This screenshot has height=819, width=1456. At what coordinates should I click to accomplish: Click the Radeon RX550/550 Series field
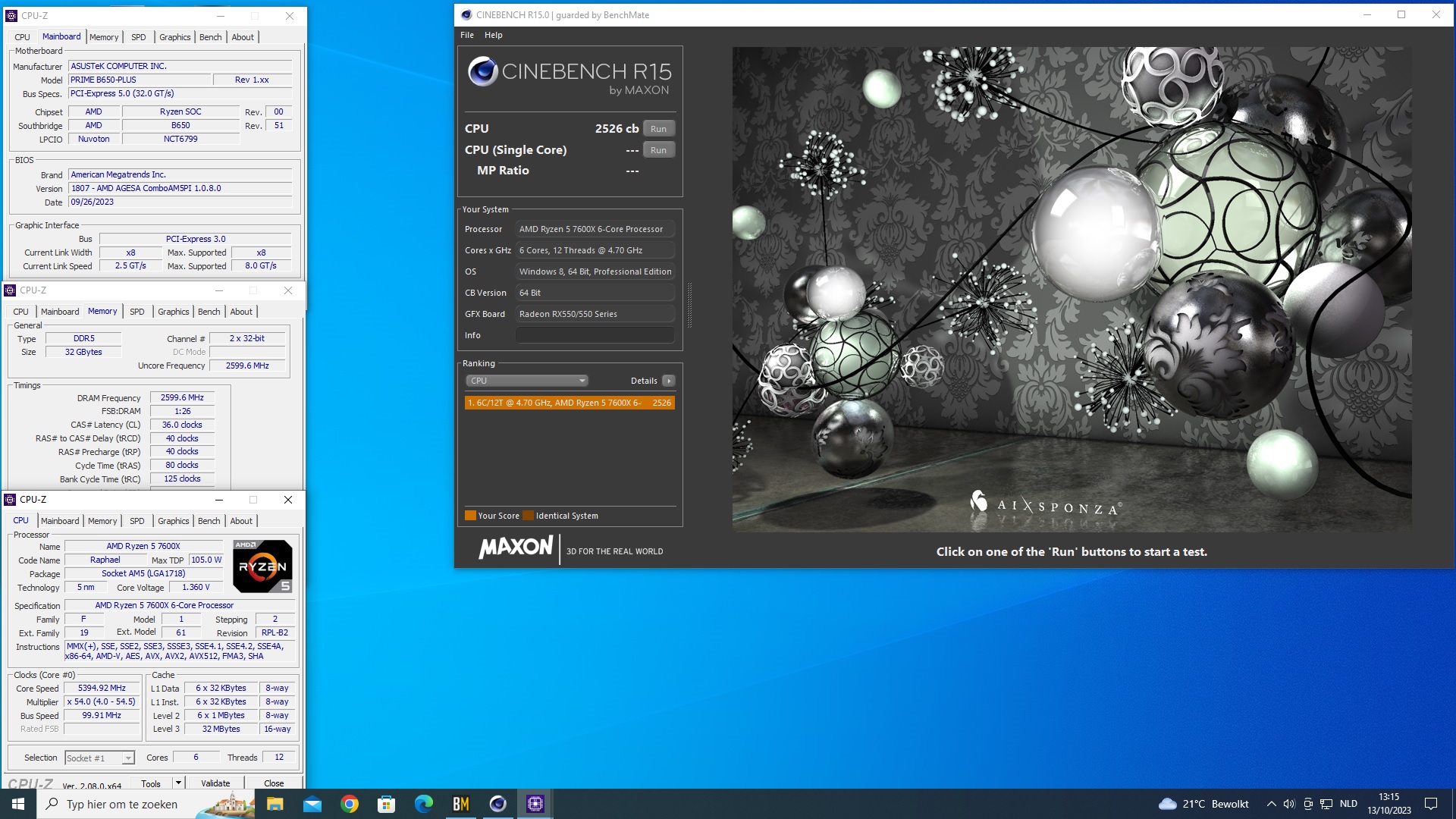tap(595, 314)
